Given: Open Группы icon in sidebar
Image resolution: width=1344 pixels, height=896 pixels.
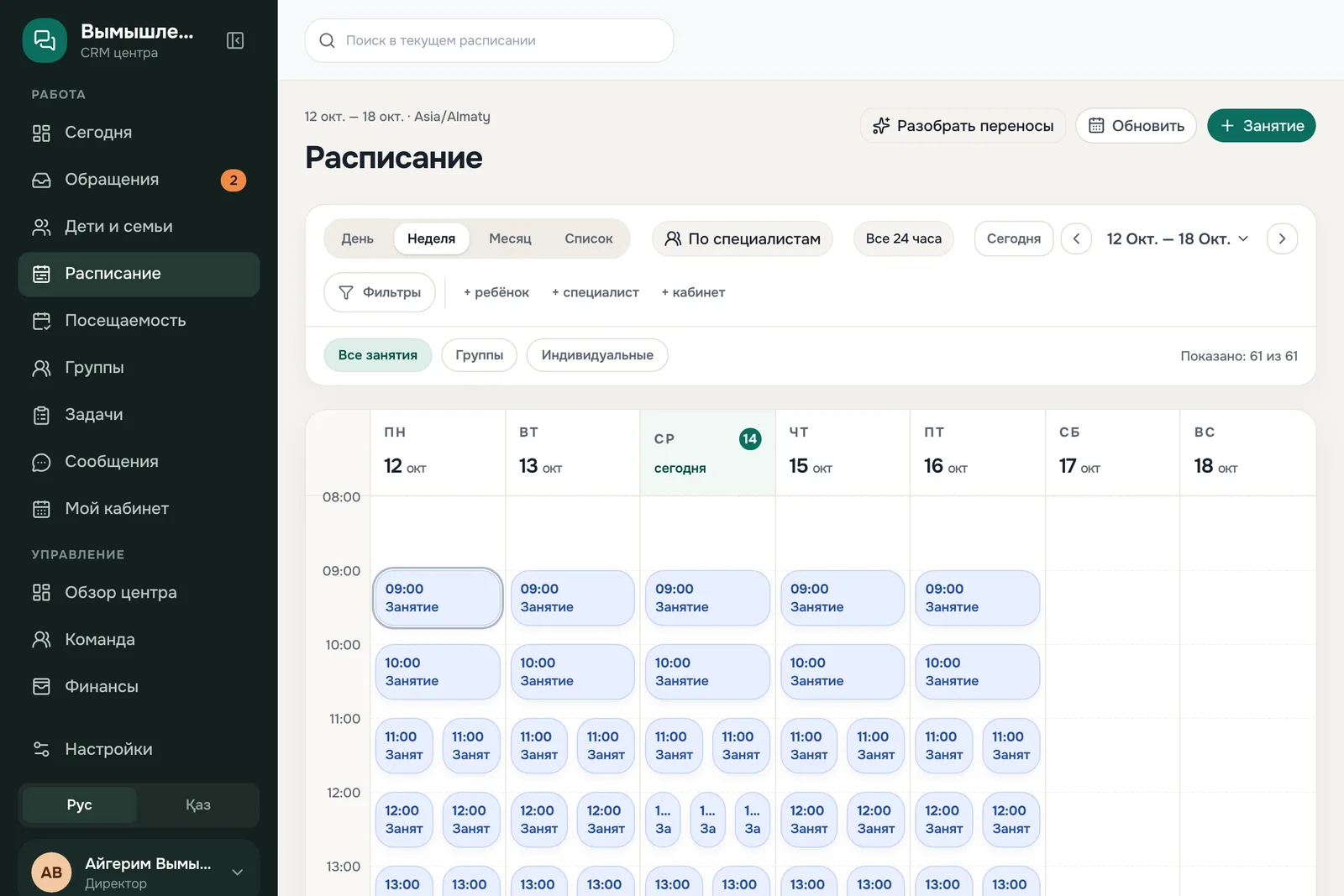Looking at the screenshot, I should (41, 368).
